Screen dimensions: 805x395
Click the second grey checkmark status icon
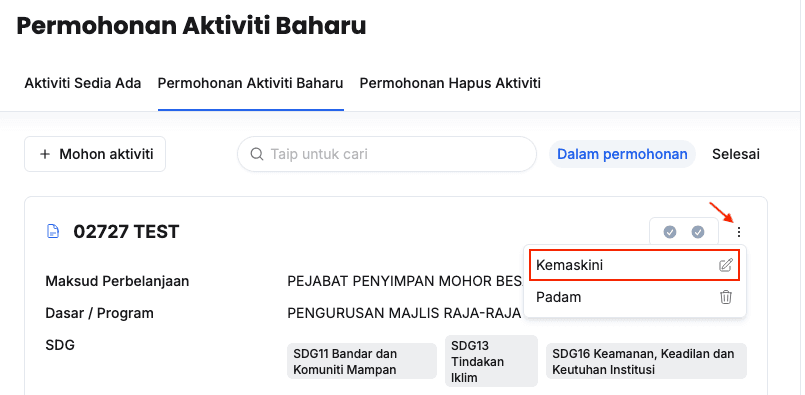[x=698, y=232]
